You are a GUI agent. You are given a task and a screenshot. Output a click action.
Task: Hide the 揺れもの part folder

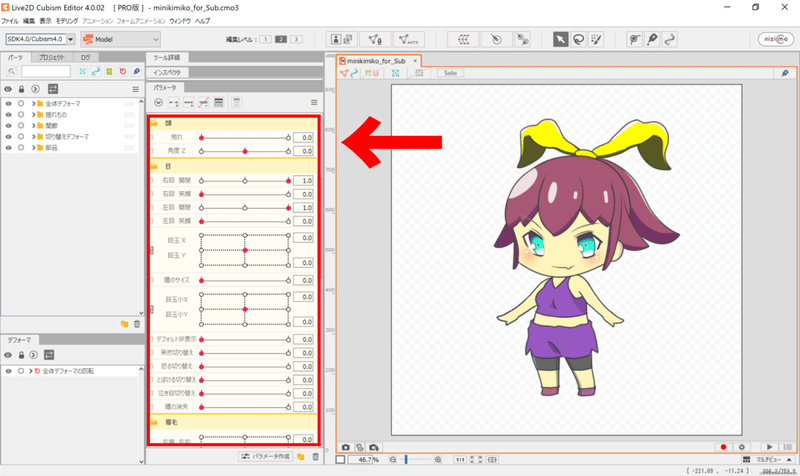(x=8, y=115)
